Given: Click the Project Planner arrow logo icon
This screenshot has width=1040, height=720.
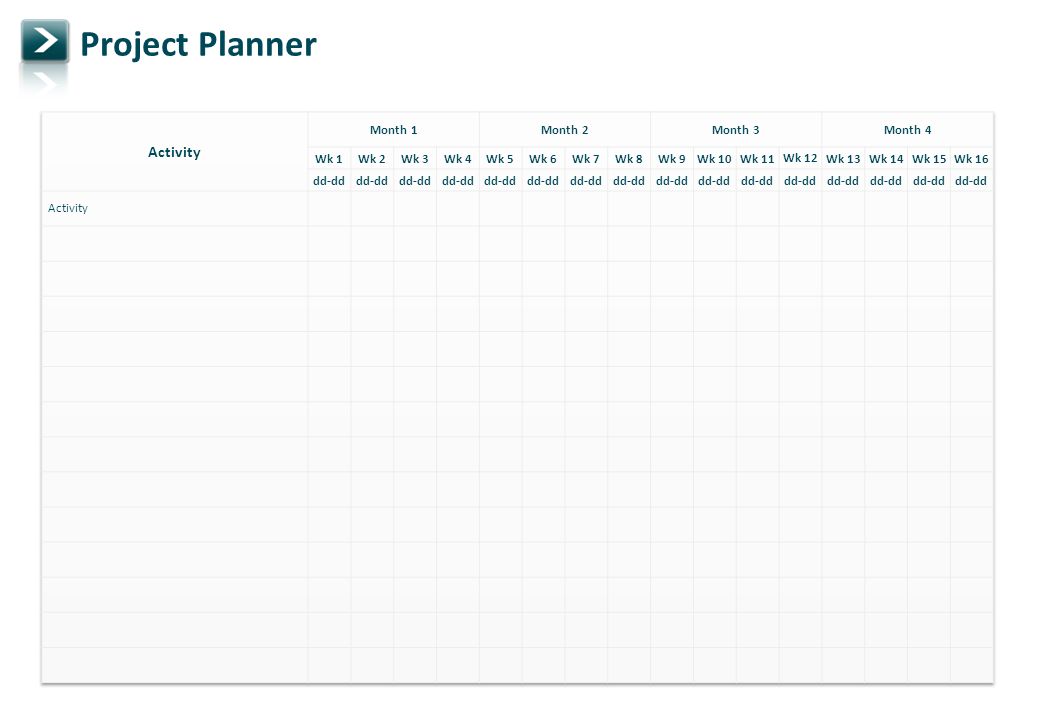Looking at the screenshot, I should (44, 41).
